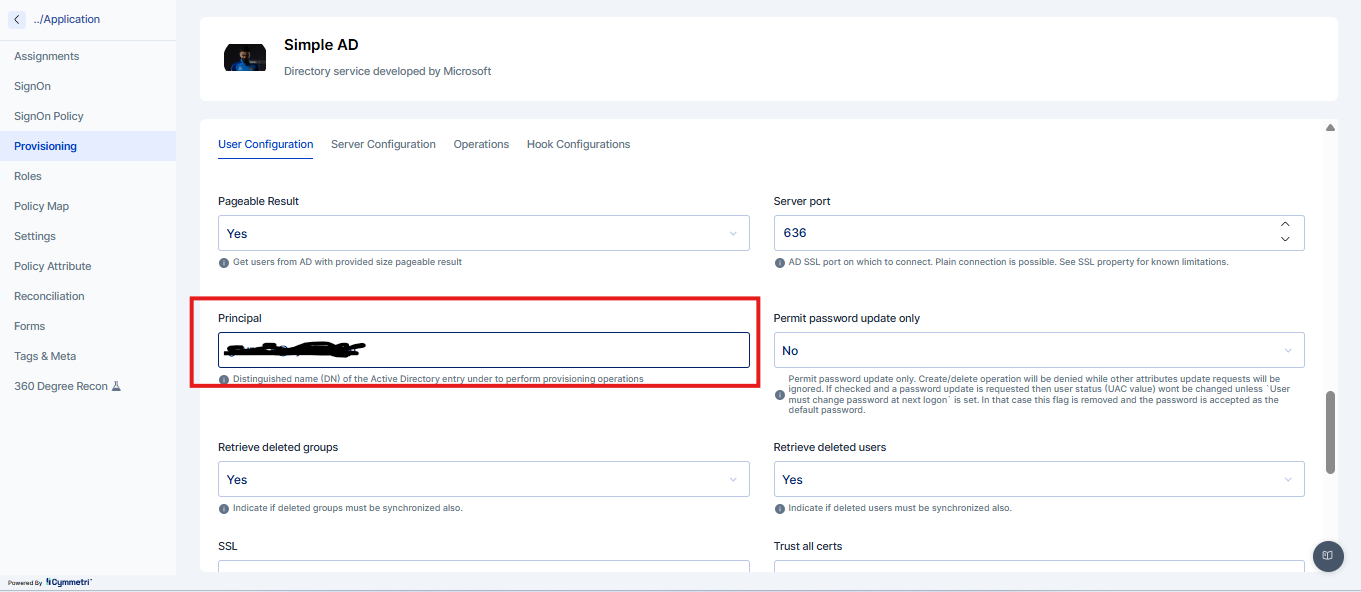Screen dimensions: 1361x592
Task: Switch to Server Configuration tab
Action: [383, 144]
